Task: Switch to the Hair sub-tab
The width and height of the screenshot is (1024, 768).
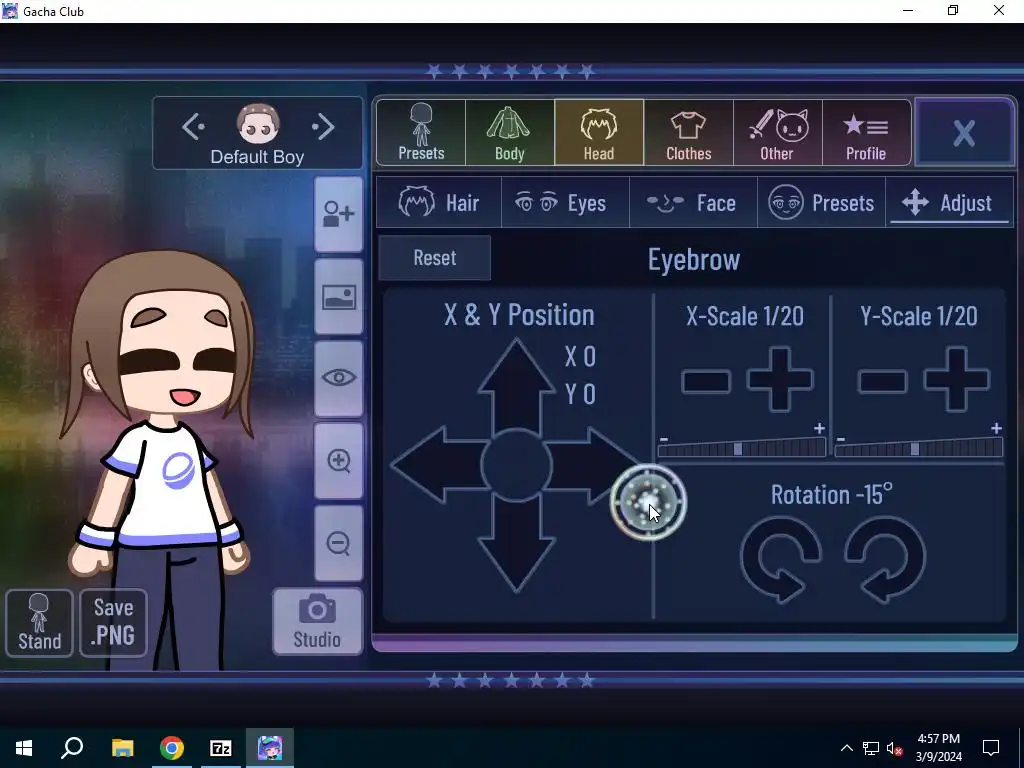Action: pyautogui.click(x=439, y=202)
